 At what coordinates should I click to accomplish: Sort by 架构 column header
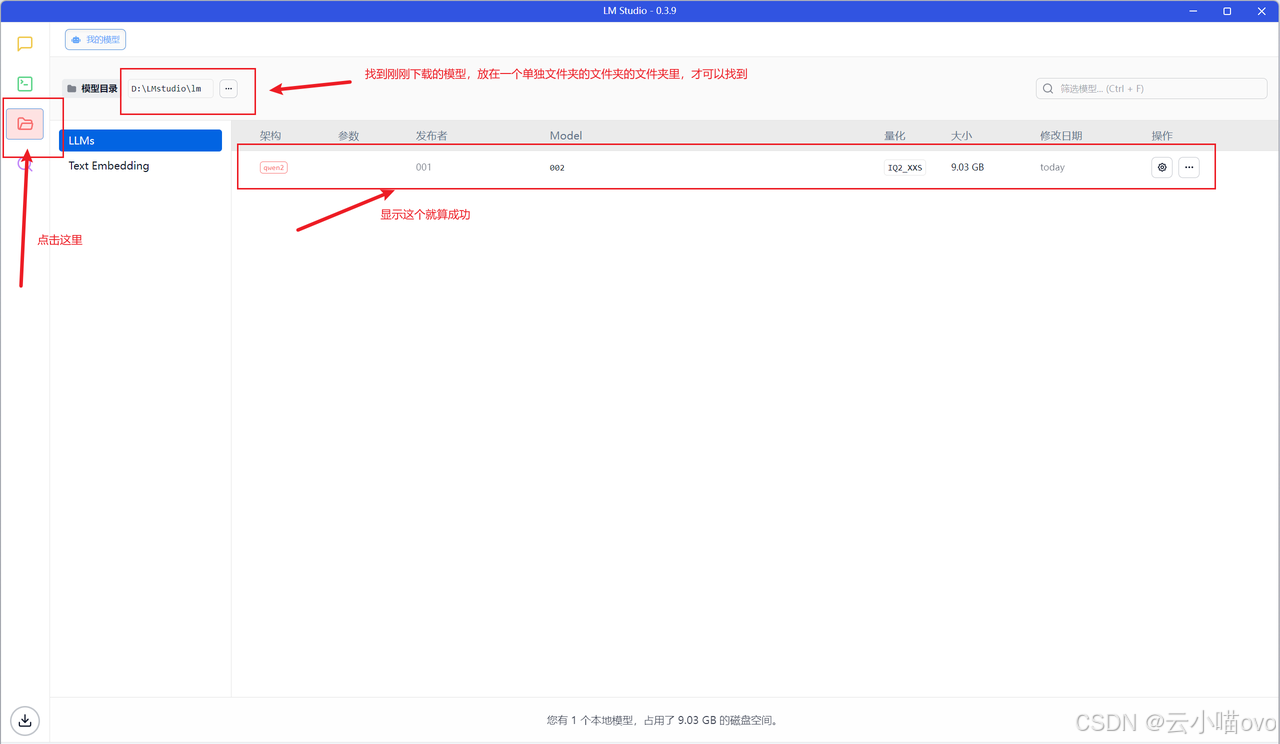(x=270, y=136)
